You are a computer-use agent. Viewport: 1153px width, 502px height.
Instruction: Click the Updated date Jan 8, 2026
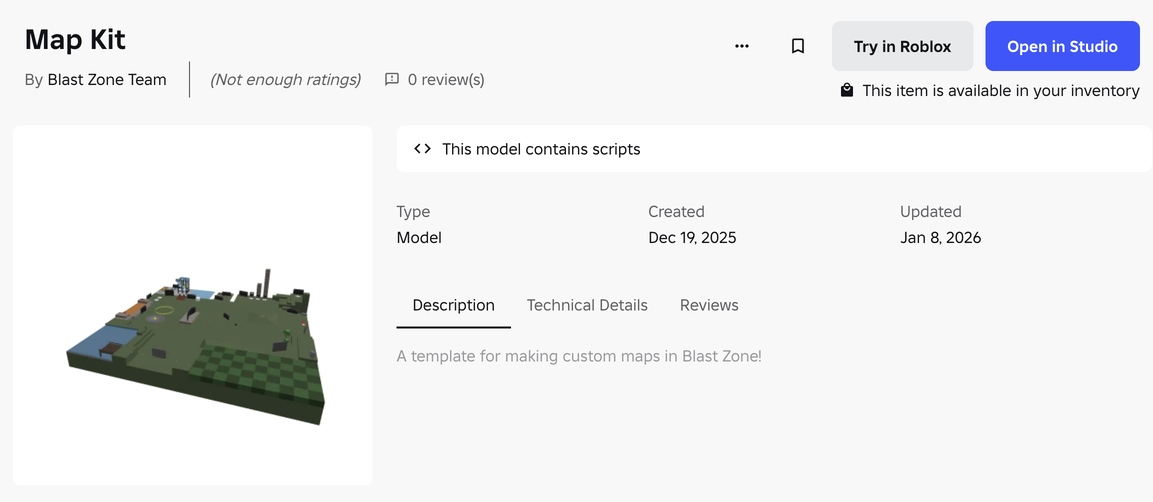[940, 238]
